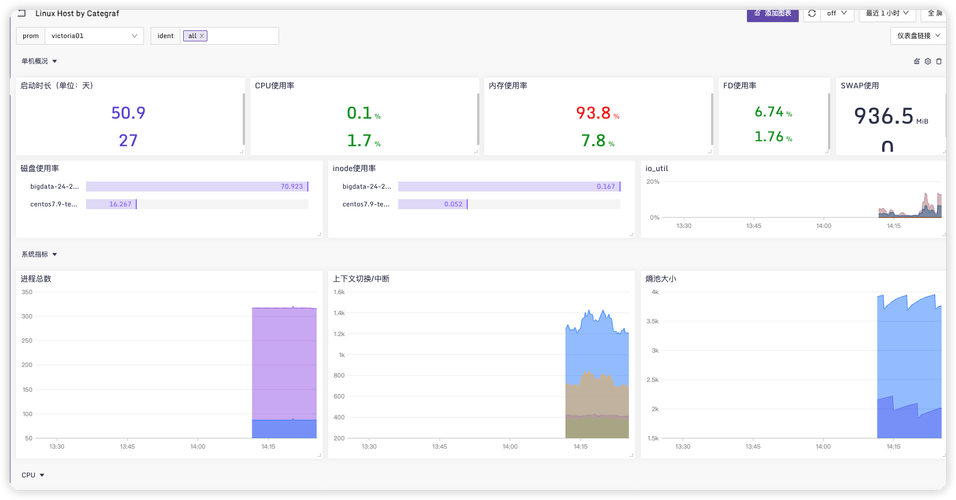The width and height of the screenshot is (956, 500).
Task: Click the scrollbar in FD使用率 panel
Action: pyautogui.click(x=829, y=121)
